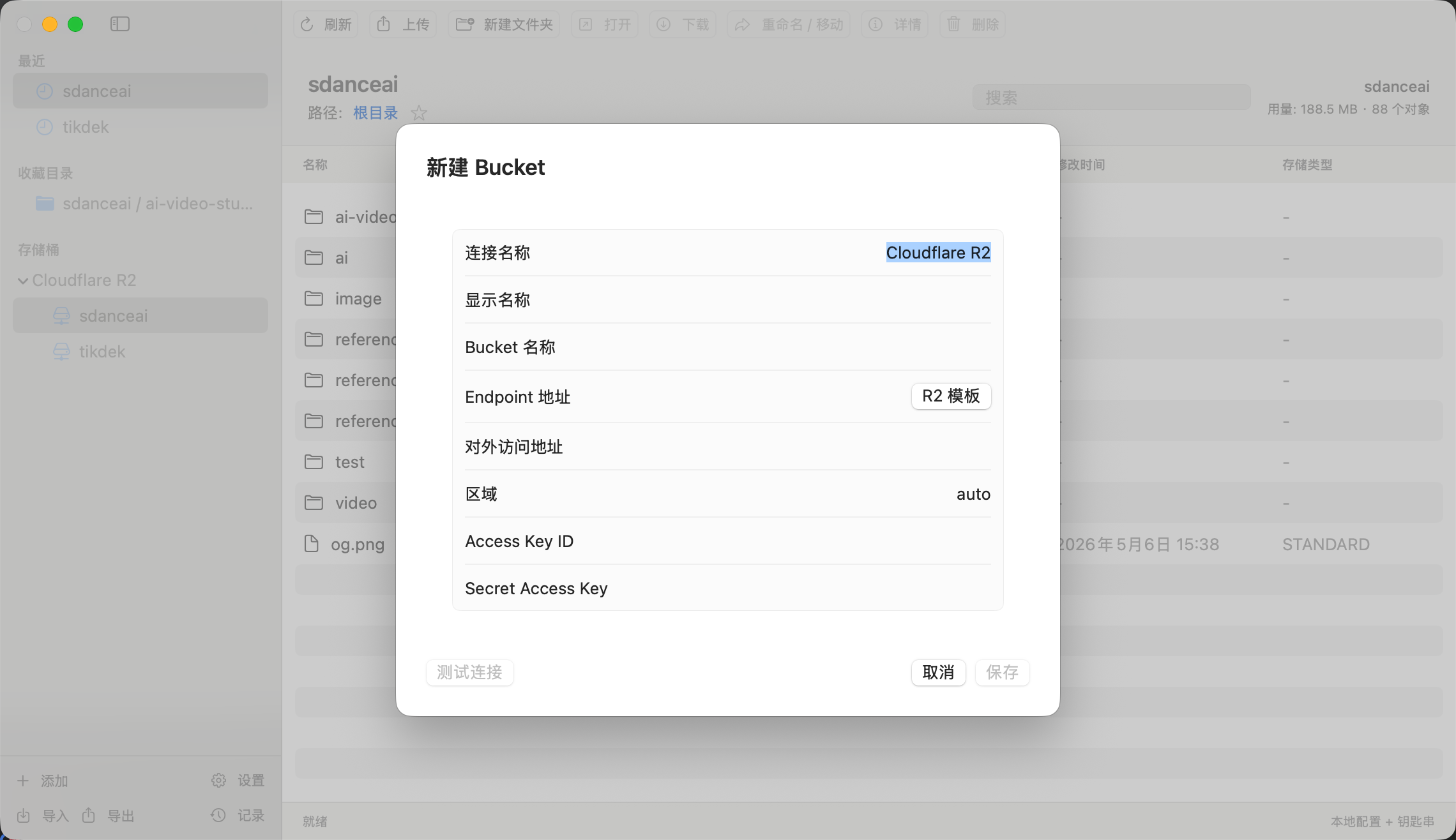1456x840 pixels.
Task: Click the 连接名称 field with Cloudflare R2
Action: coord(728,253)
